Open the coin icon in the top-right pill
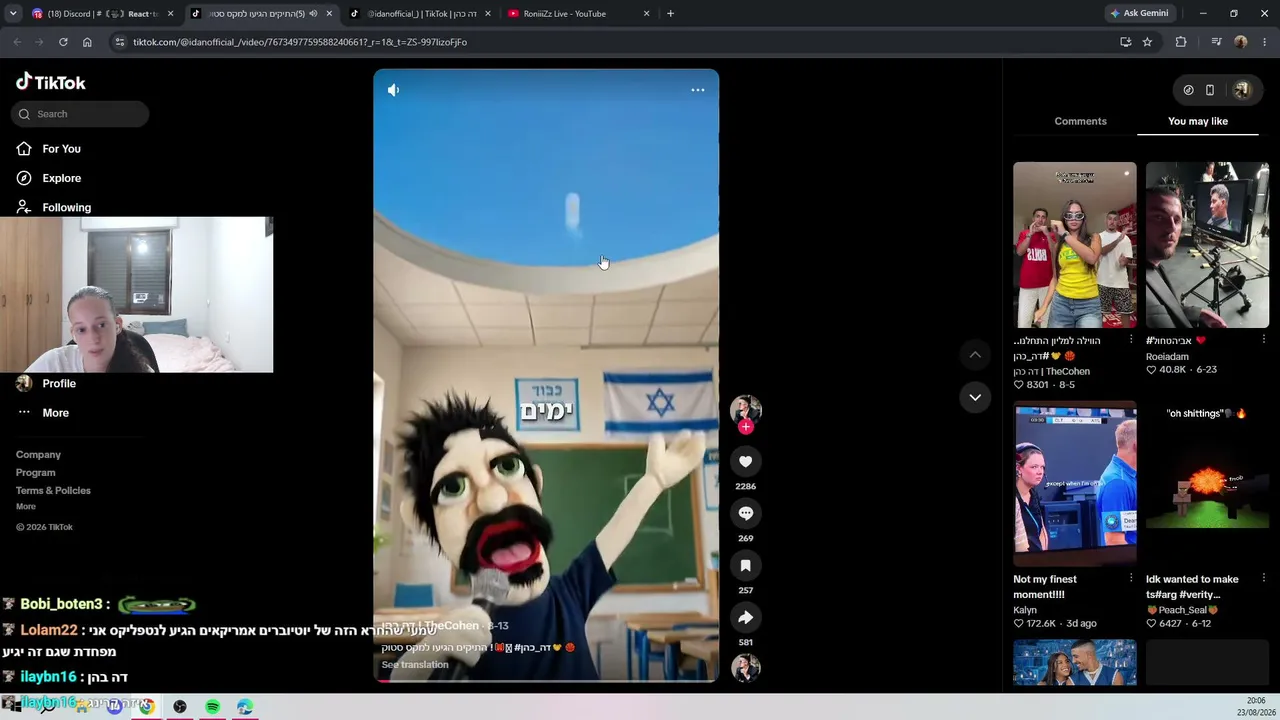 click(x=1188, y=90)
